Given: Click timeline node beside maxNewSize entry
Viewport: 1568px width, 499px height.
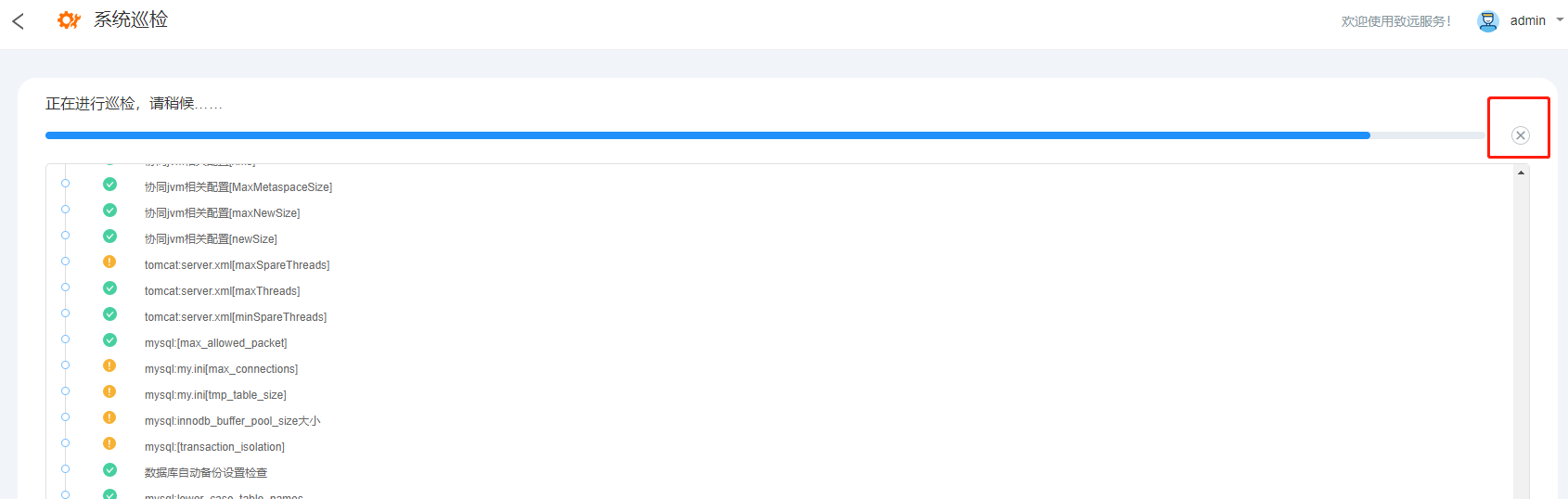Looking at the screenshot, I should [x=65, y=210].
